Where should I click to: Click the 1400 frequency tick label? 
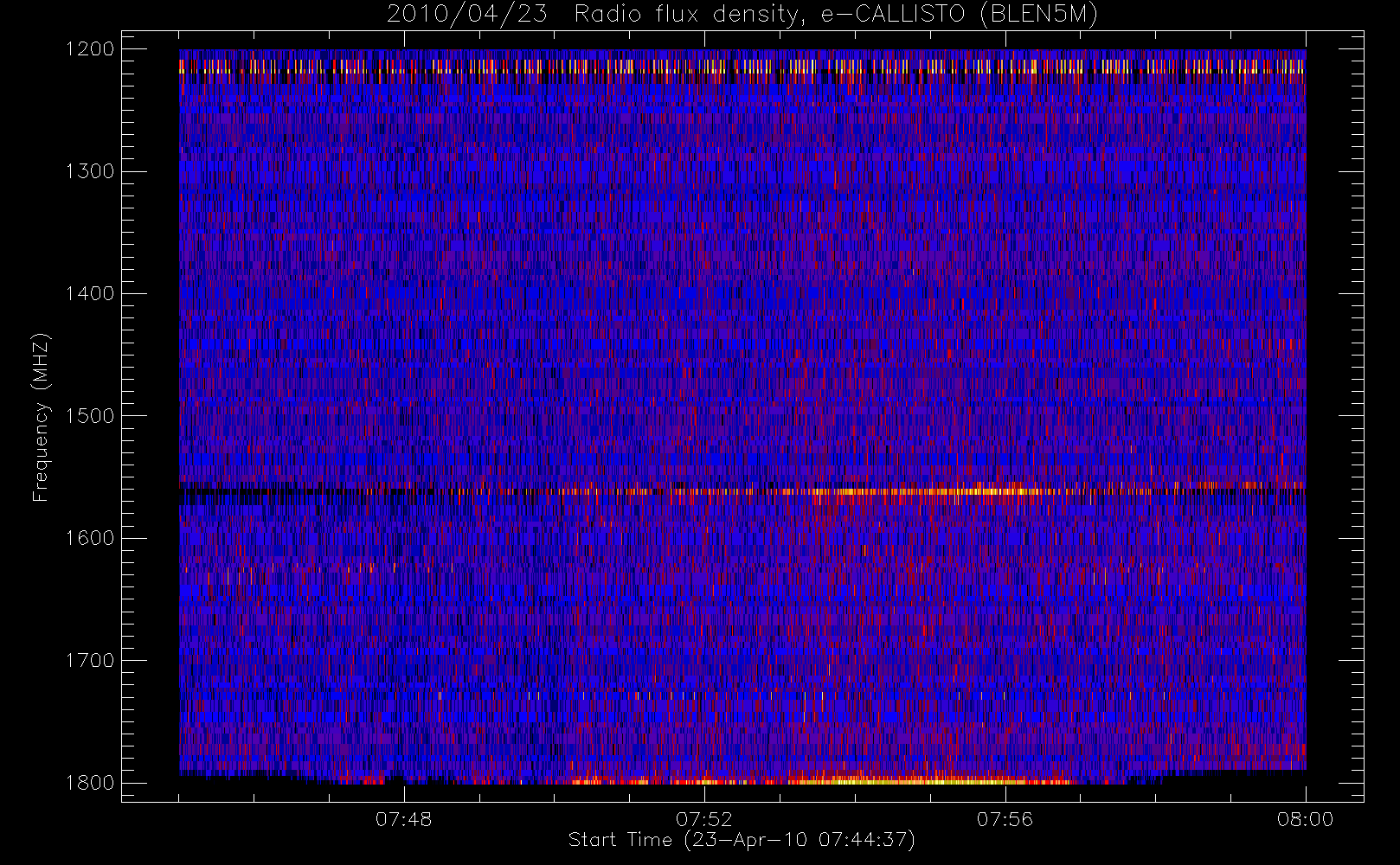[90, 293]
